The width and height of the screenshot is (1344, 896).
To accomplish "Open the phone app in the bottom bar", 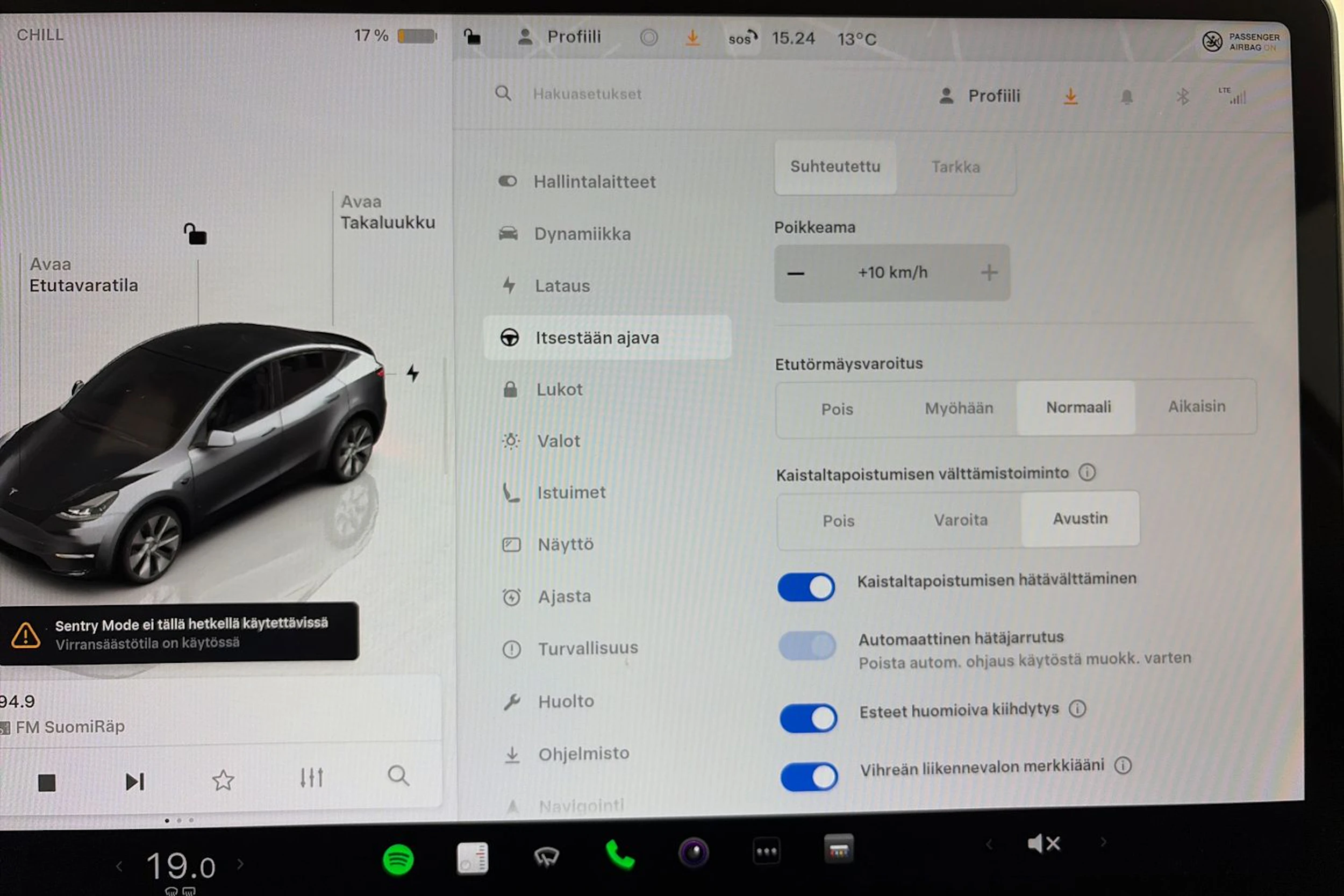I will click(620, 855).
